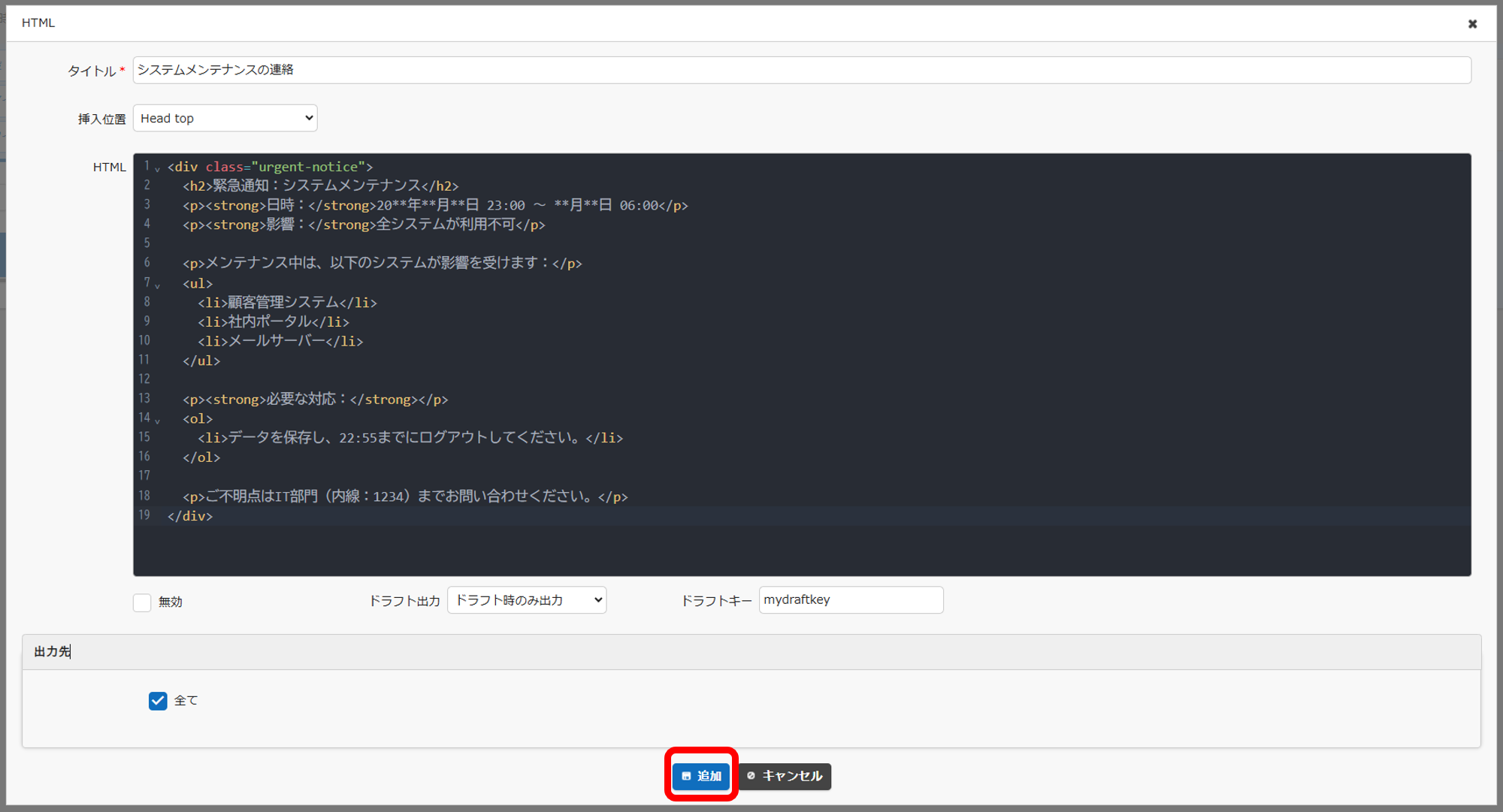Image resolution: width=1503 pixels, height=812 pixels.
Task: Click the h2 heading code on line 2
Action: pyautogui.click(x=321, y=186)
